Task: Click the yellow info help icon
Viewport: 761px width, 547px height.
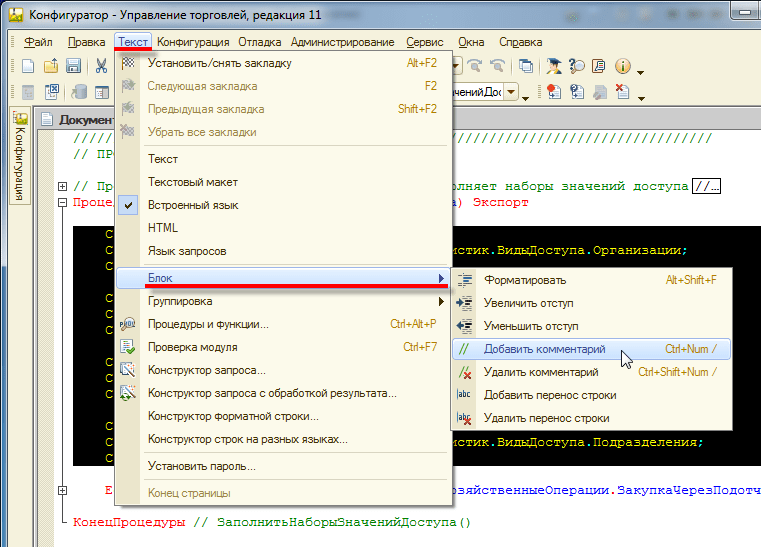Action: [x=622, y=66]
